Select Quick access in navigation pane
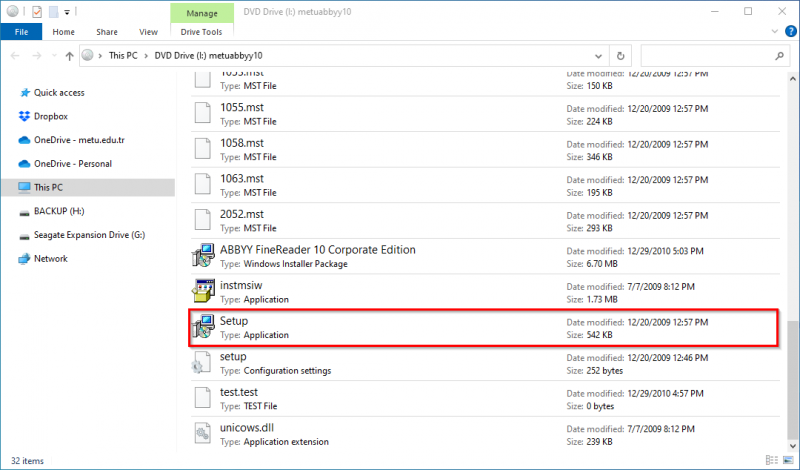800x470 pixels. coord(59,93)
